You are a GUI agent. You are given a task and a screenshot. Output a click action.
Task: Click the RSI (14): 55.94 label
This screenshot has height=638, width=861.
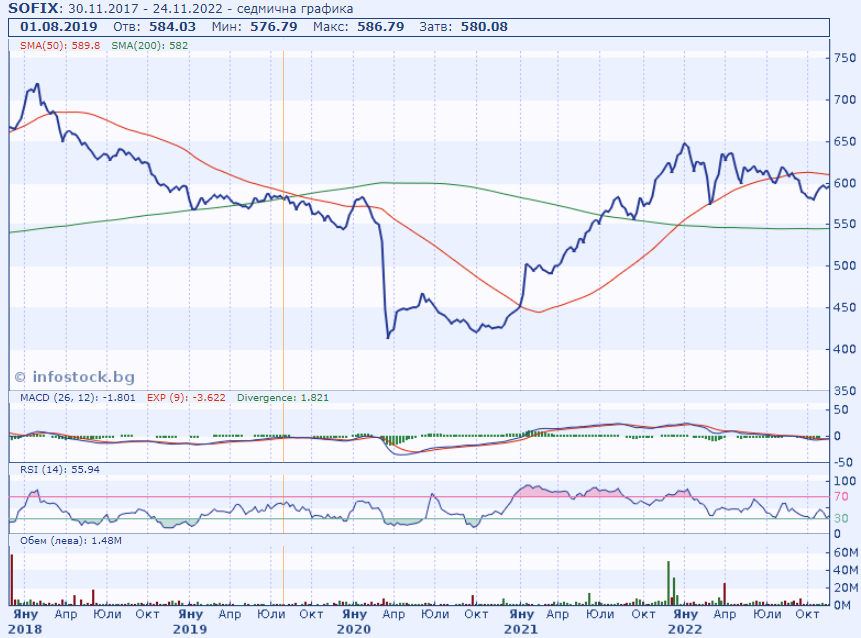pos(60,469)
